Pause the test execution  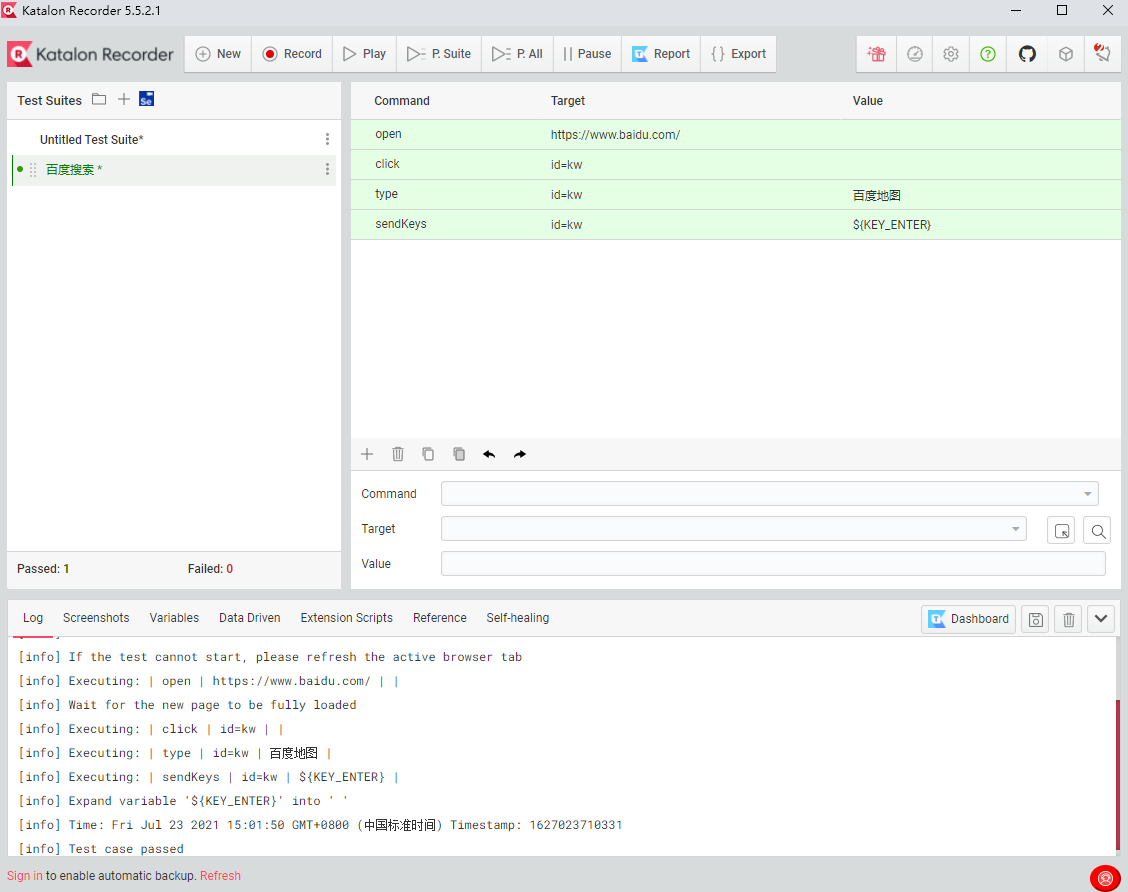pyautogui.click(x=587, y=54)
